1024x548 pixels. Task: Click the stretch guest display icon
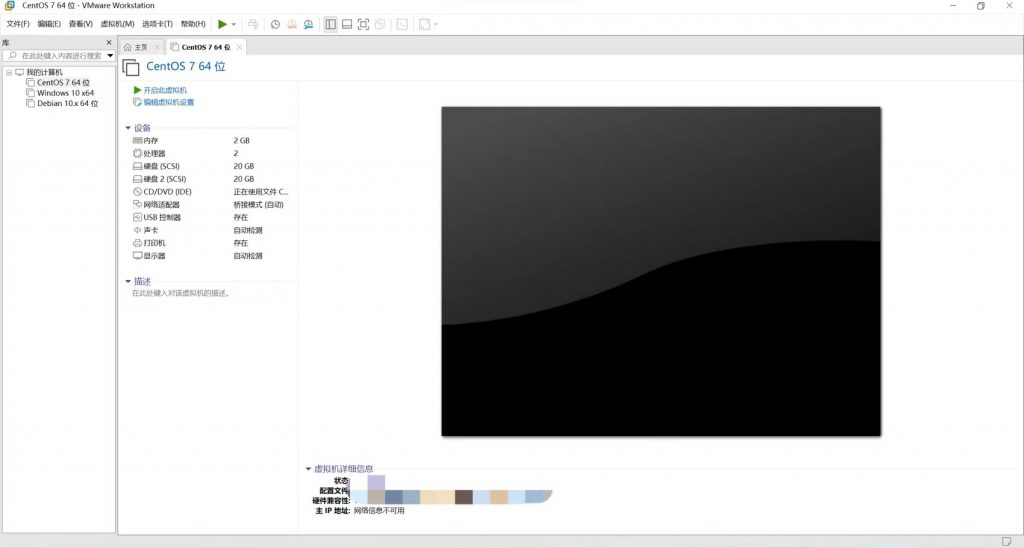tap(424, 24)
